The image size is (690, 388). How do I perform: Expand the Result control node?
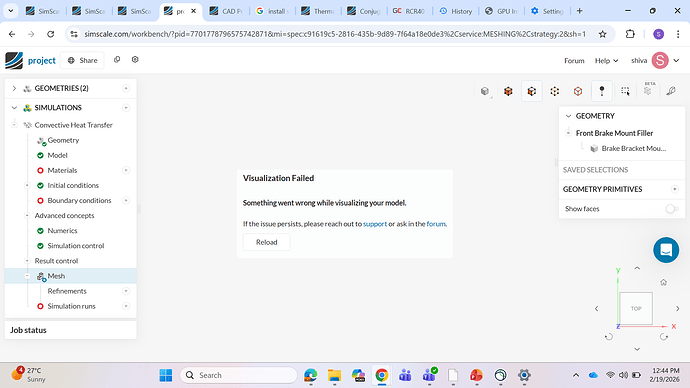27,261
